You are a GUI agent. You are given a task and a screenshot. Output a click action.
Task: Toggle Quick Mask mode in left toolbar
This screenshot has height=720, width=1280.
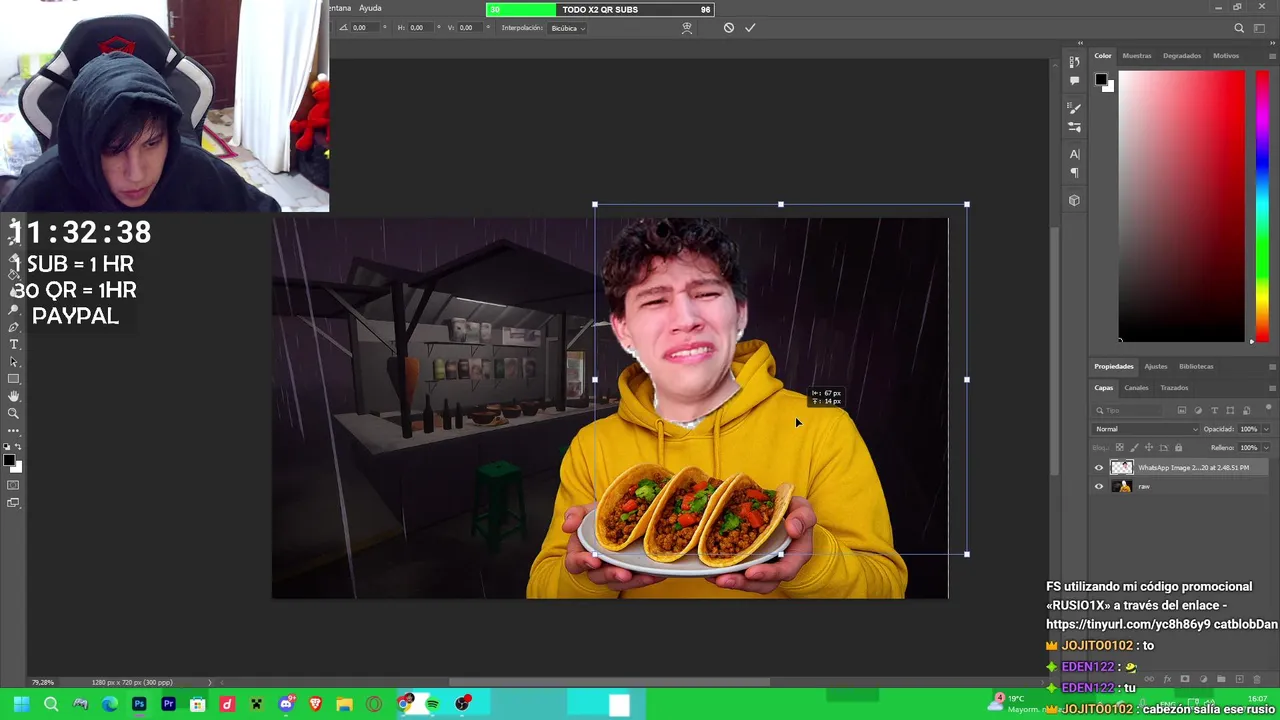point(13,485)
